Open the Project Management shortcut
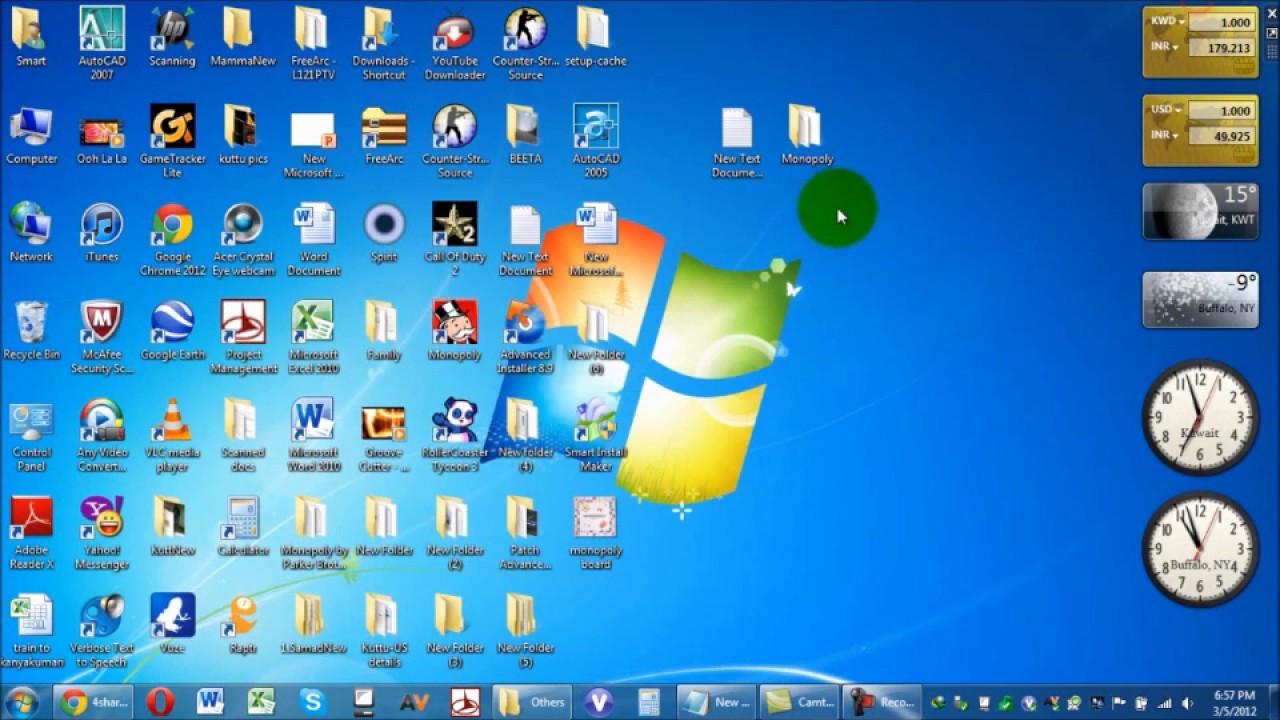Screen dimensions: 1280x720 pos(243,338)
